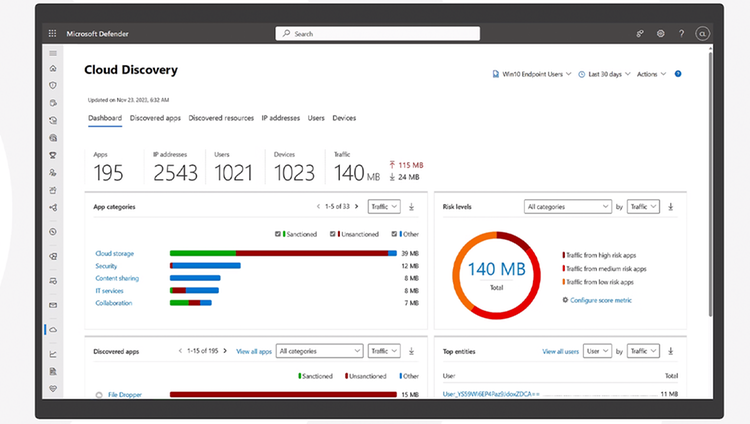
Task: Open the Actions dropdown
Action: pyautogui.click(x=651, y=74)
